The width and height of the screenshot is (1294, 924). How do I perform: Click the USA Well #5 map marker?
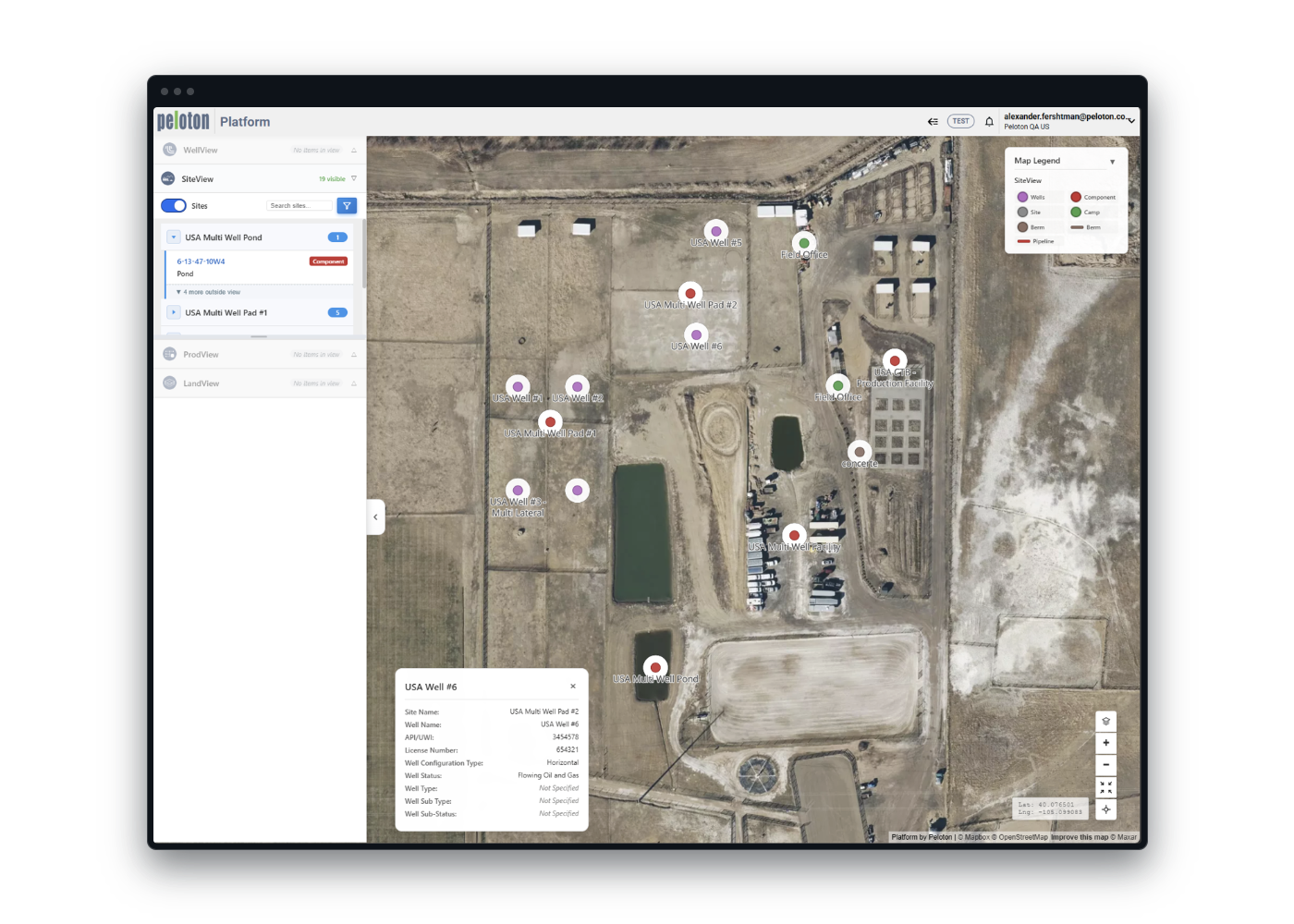point(716,231)
